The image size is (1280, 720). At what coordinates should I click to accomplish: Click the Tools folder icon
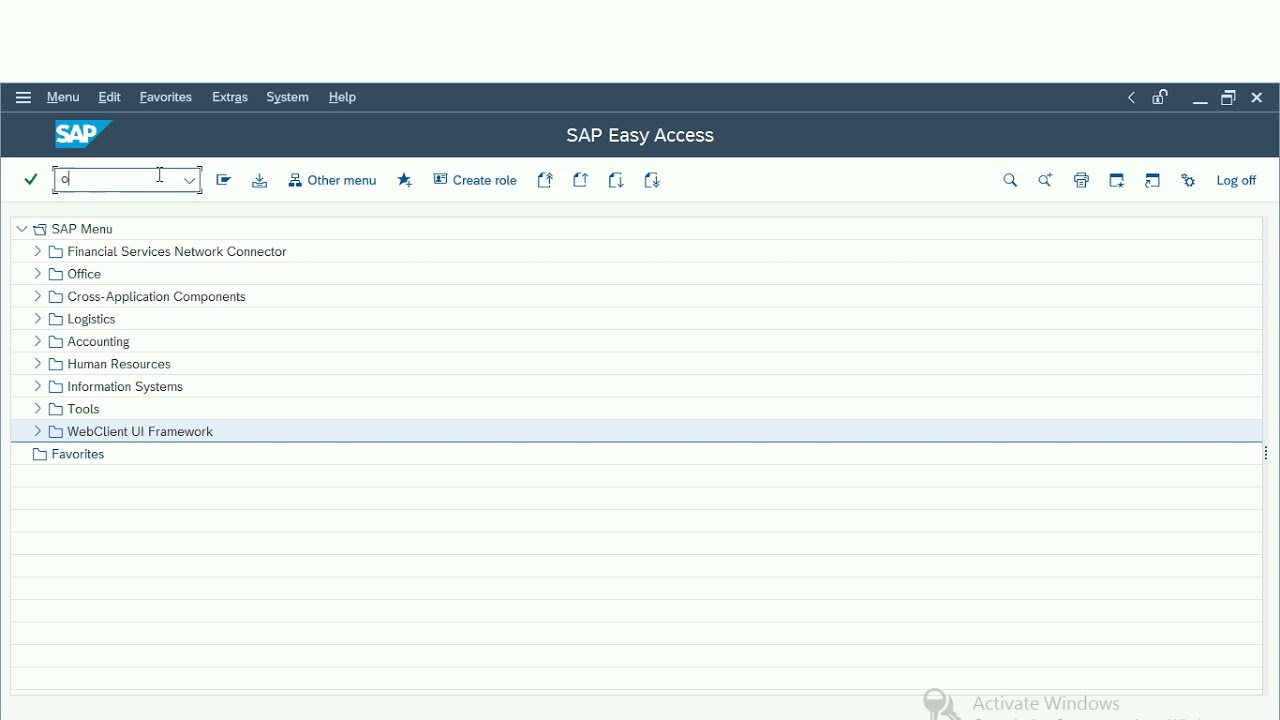click(56, 409)
